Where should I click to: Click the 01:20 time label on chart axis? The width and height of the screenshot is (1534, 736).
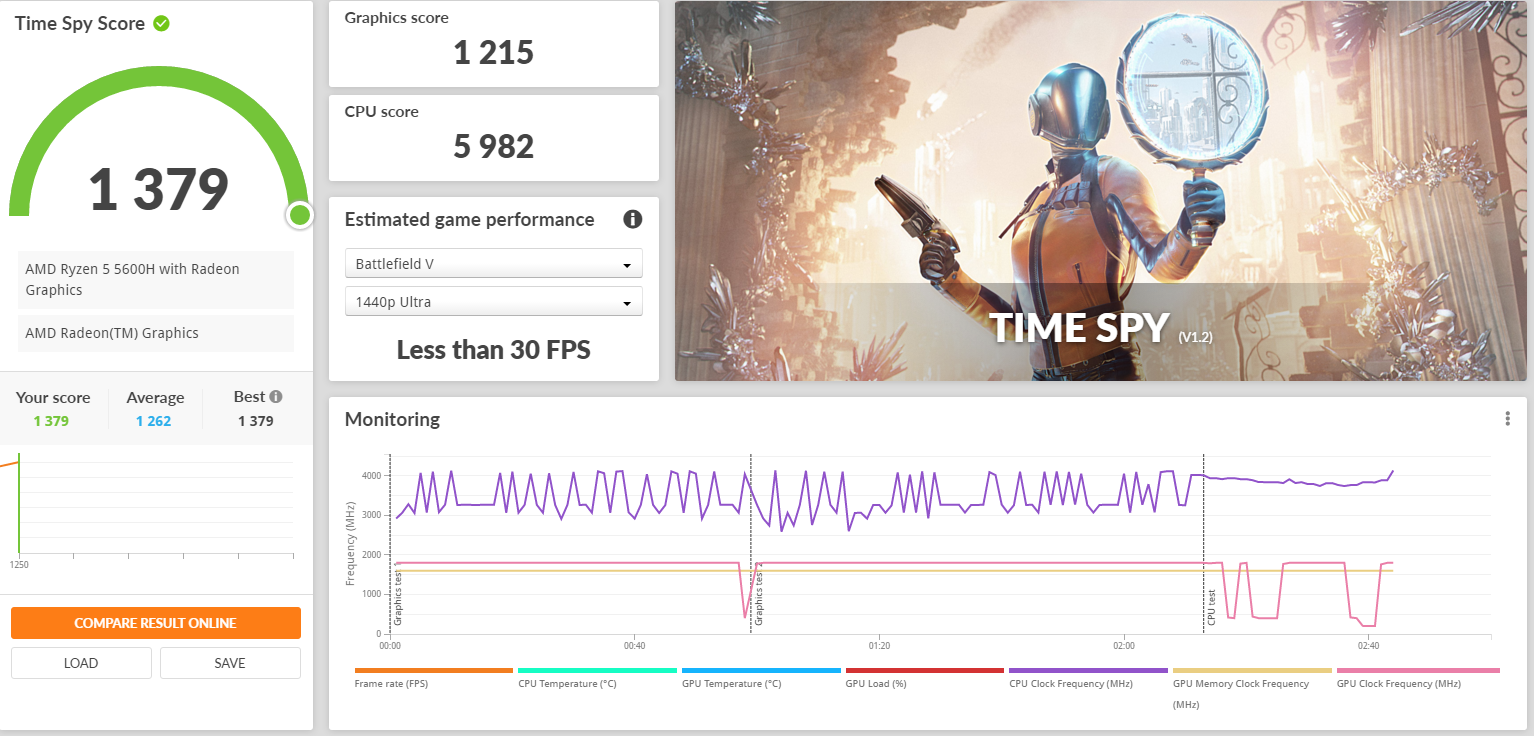click(879, 645)
